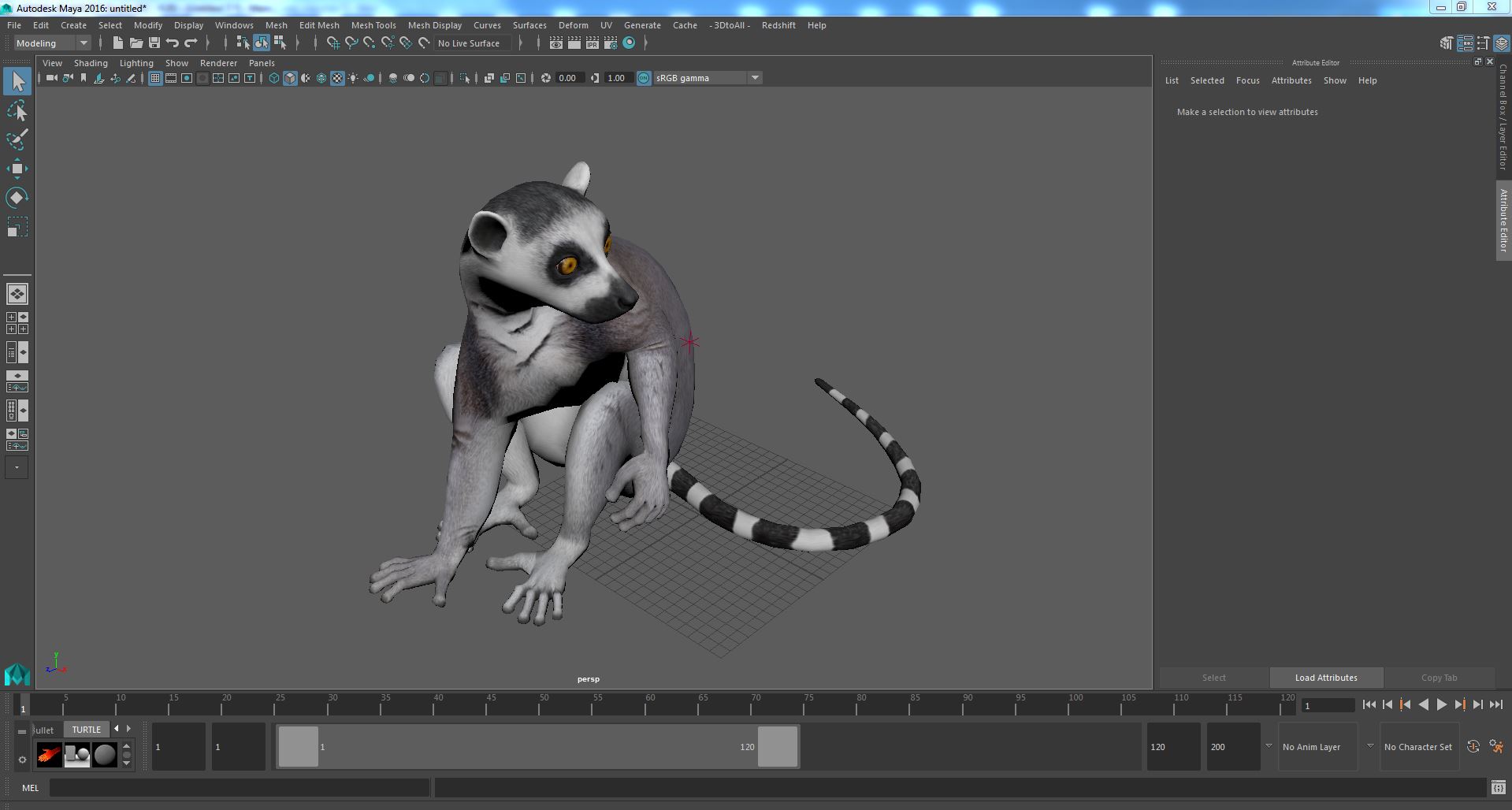Click the Select button in Attribute Editor

[x=1213, y=678]
